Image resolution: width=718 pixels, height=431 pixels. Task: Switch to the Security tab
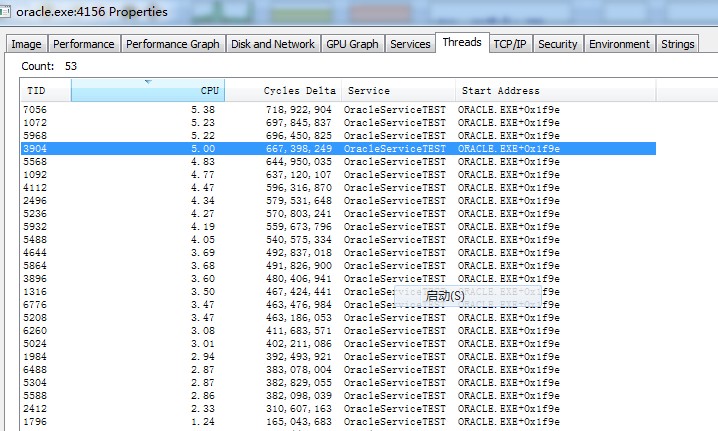[x=558, y=44]
